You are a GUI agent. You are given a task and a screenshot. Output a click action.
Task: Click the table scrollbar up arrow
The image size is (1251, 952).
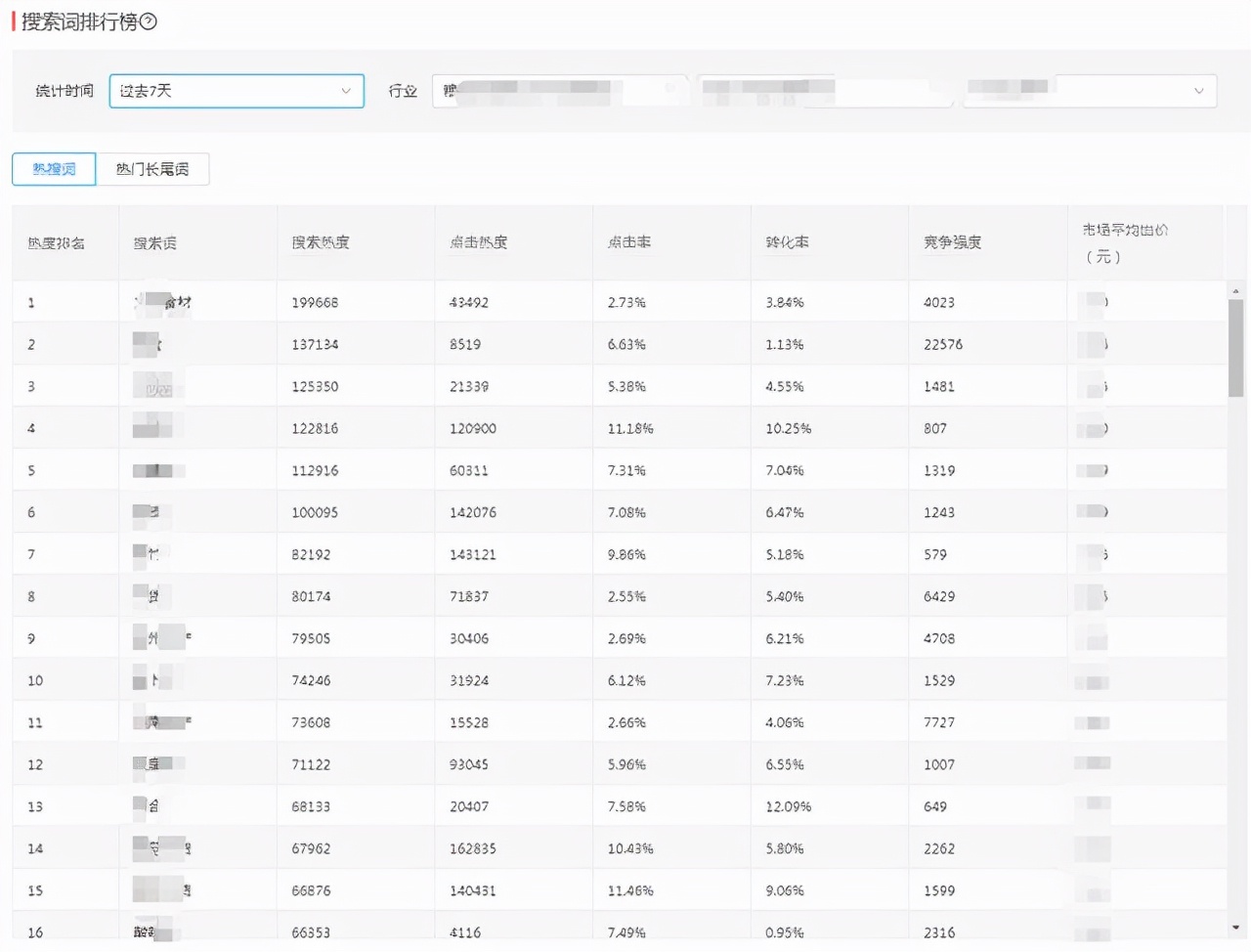1236,290
